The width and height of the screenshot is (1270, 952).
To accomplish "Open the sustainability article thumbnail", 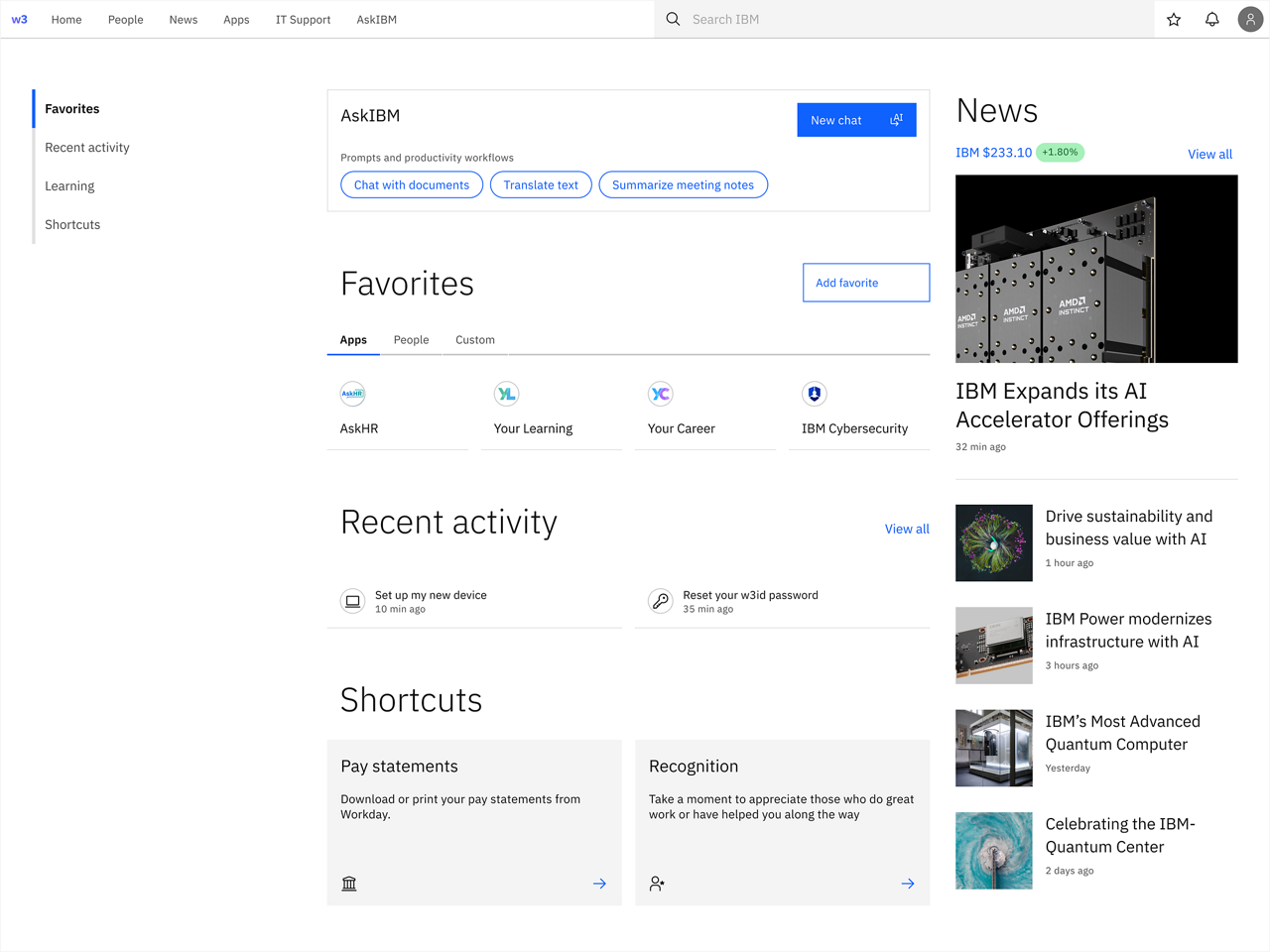I will (994, 543).
